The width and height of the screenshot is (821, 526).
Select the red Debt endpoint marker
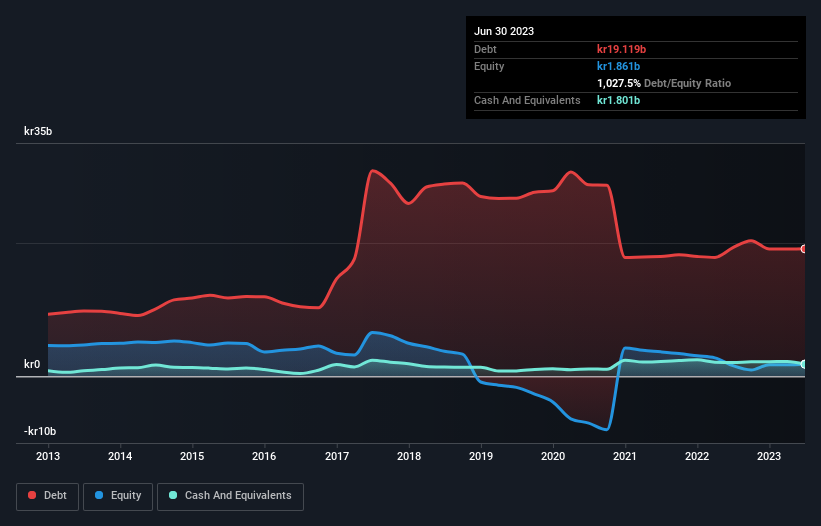coord(804,249)
